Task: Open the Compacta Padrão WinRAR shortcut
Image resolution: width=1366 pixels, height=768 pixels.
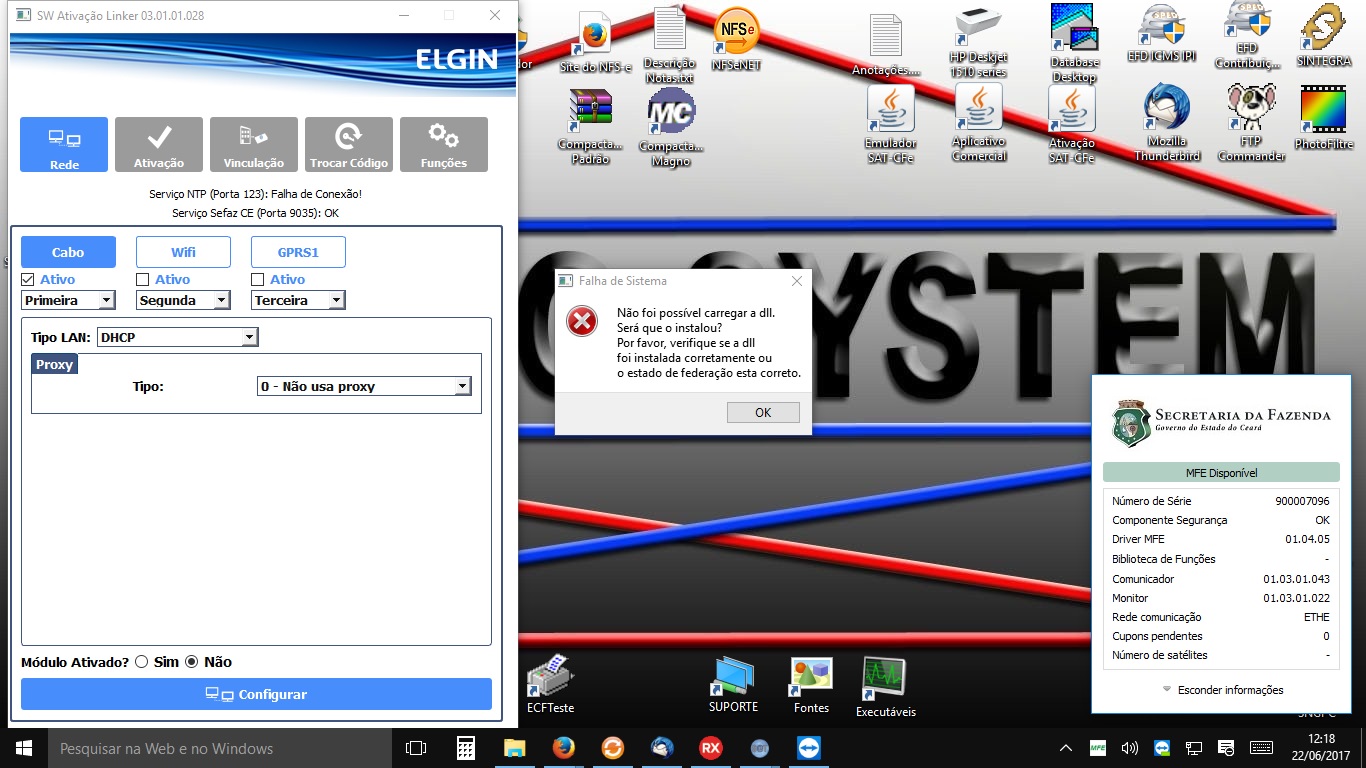Action: [590, 127]
